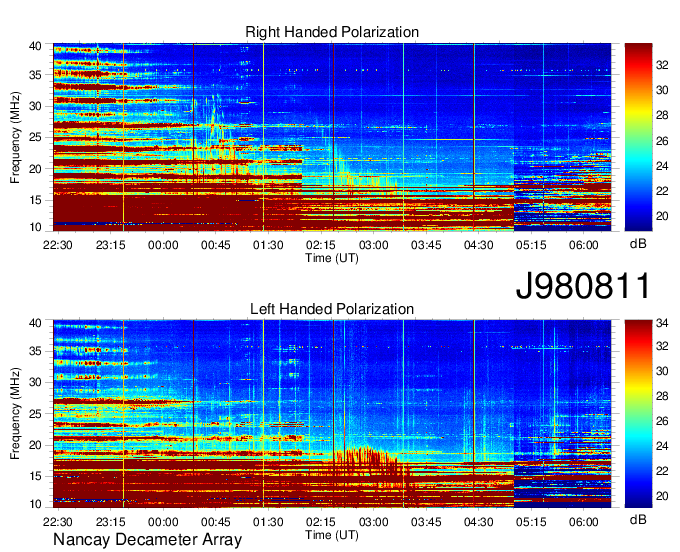The width and height of the screenshot is (680, 552).
Task: Click the 00:00 time tick on Left Handed plot
Action: pos(163,522)
